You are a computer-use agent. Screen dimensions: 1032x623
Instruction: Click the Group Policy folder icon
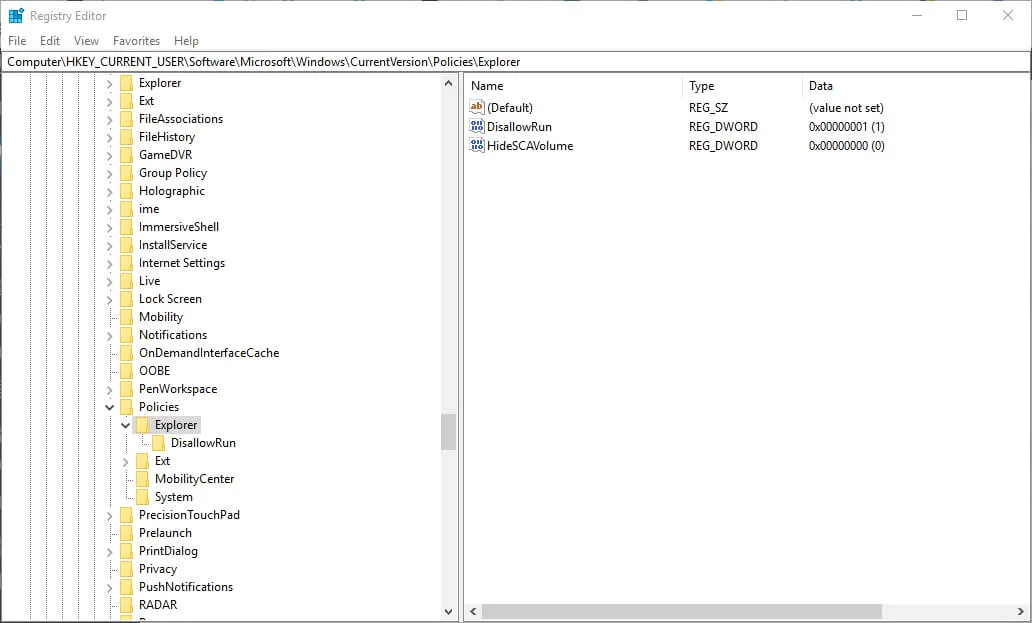[126, 173]
